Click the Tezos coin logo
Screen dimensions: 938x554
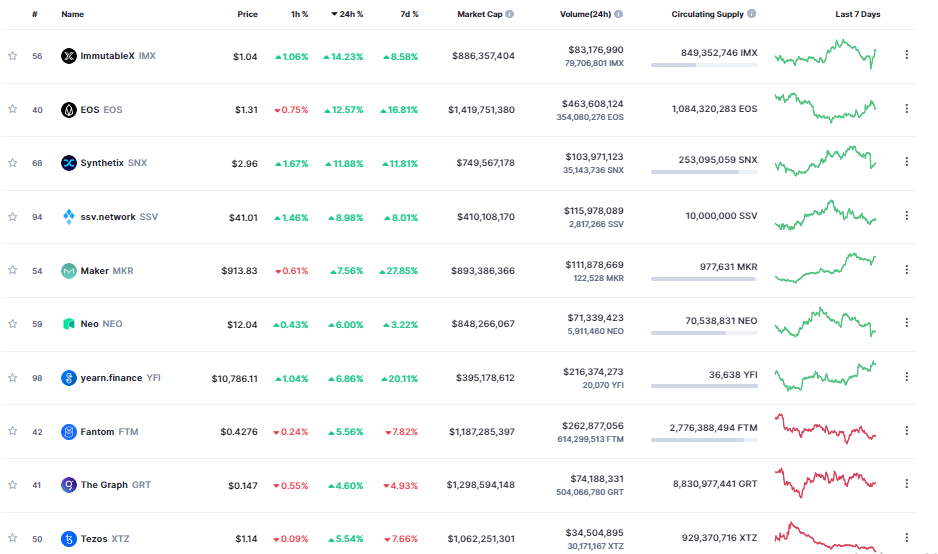(69, 538)
